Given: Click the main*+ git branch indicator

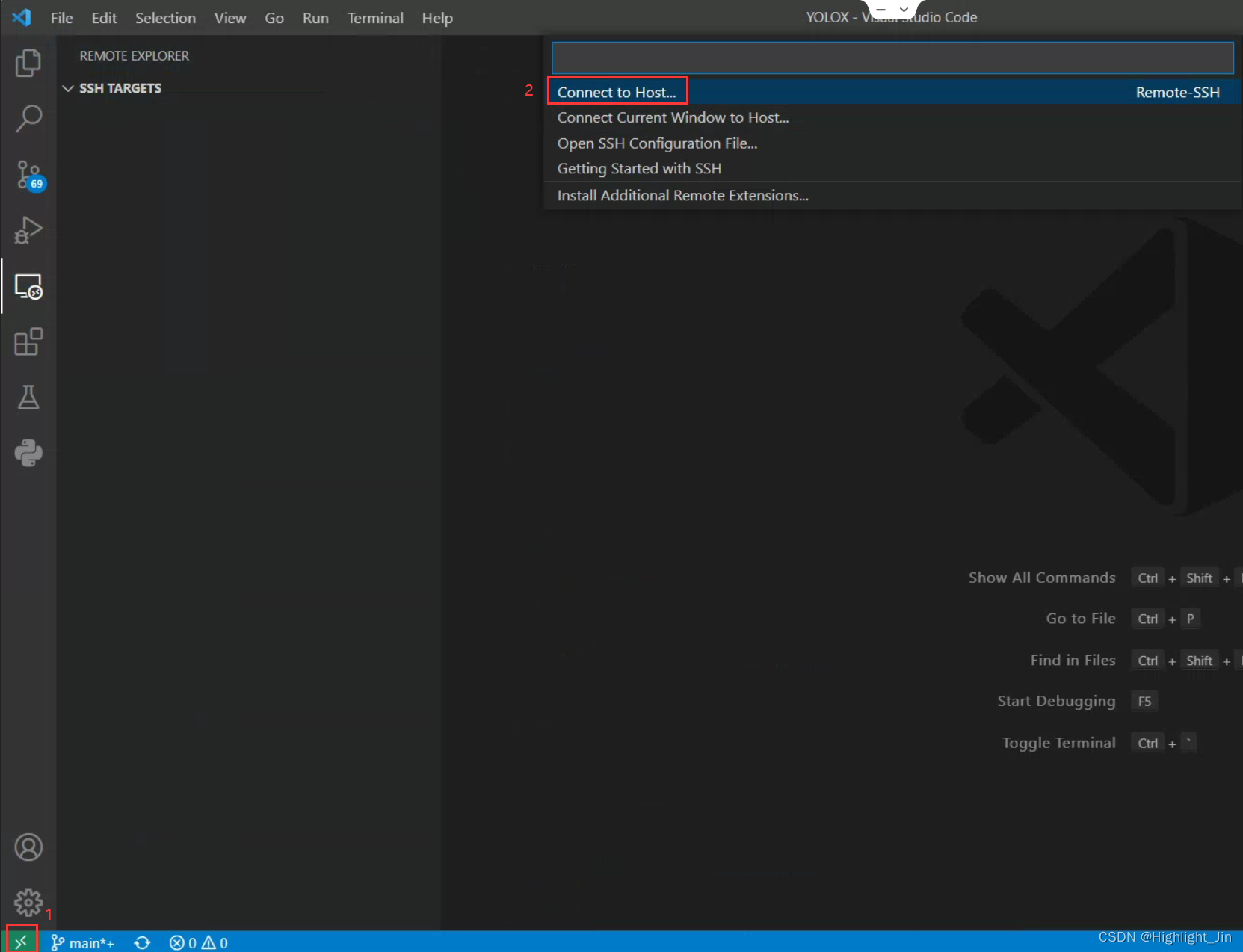Looking at the screenshot, I should pos(82,942).
